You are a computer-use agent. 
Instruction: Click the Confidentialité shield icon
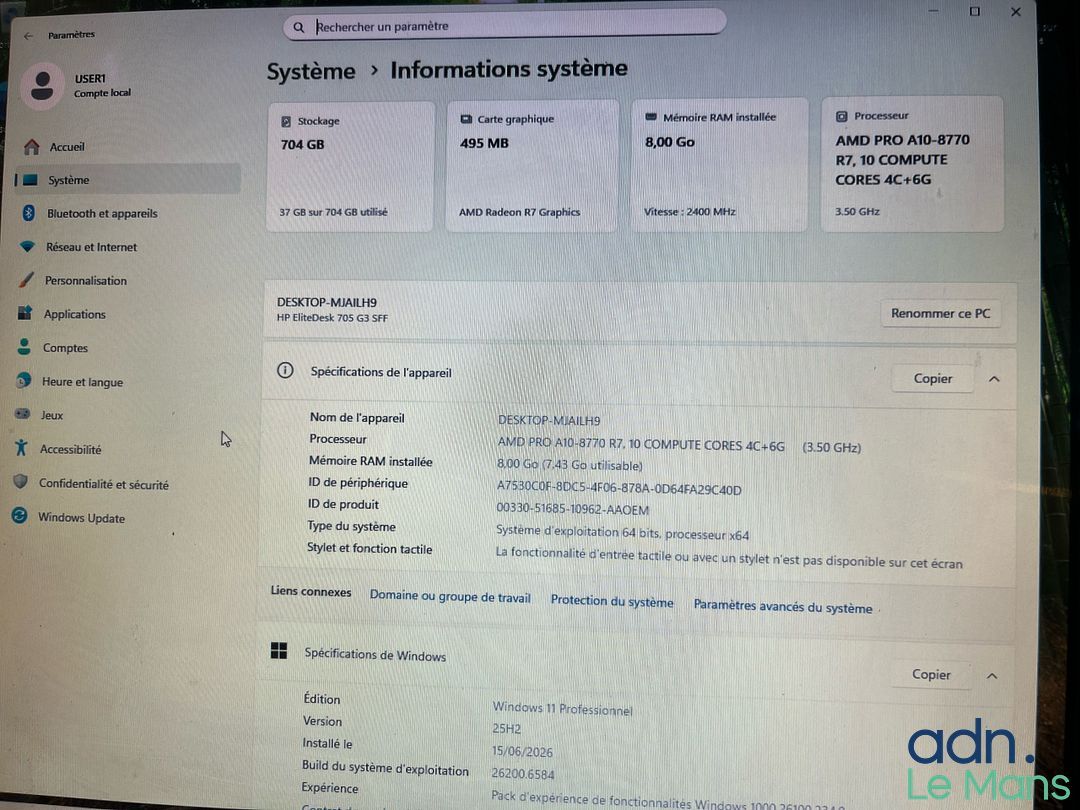(21, 481)
